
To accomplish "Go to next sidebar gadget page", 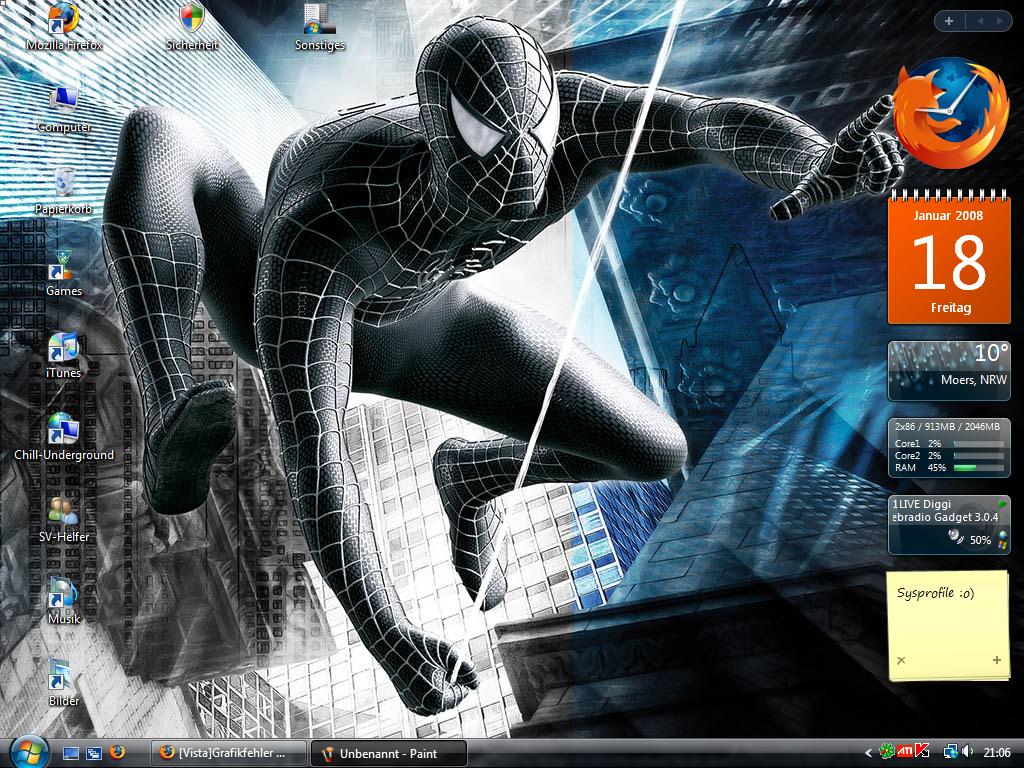I will [999, 21].
